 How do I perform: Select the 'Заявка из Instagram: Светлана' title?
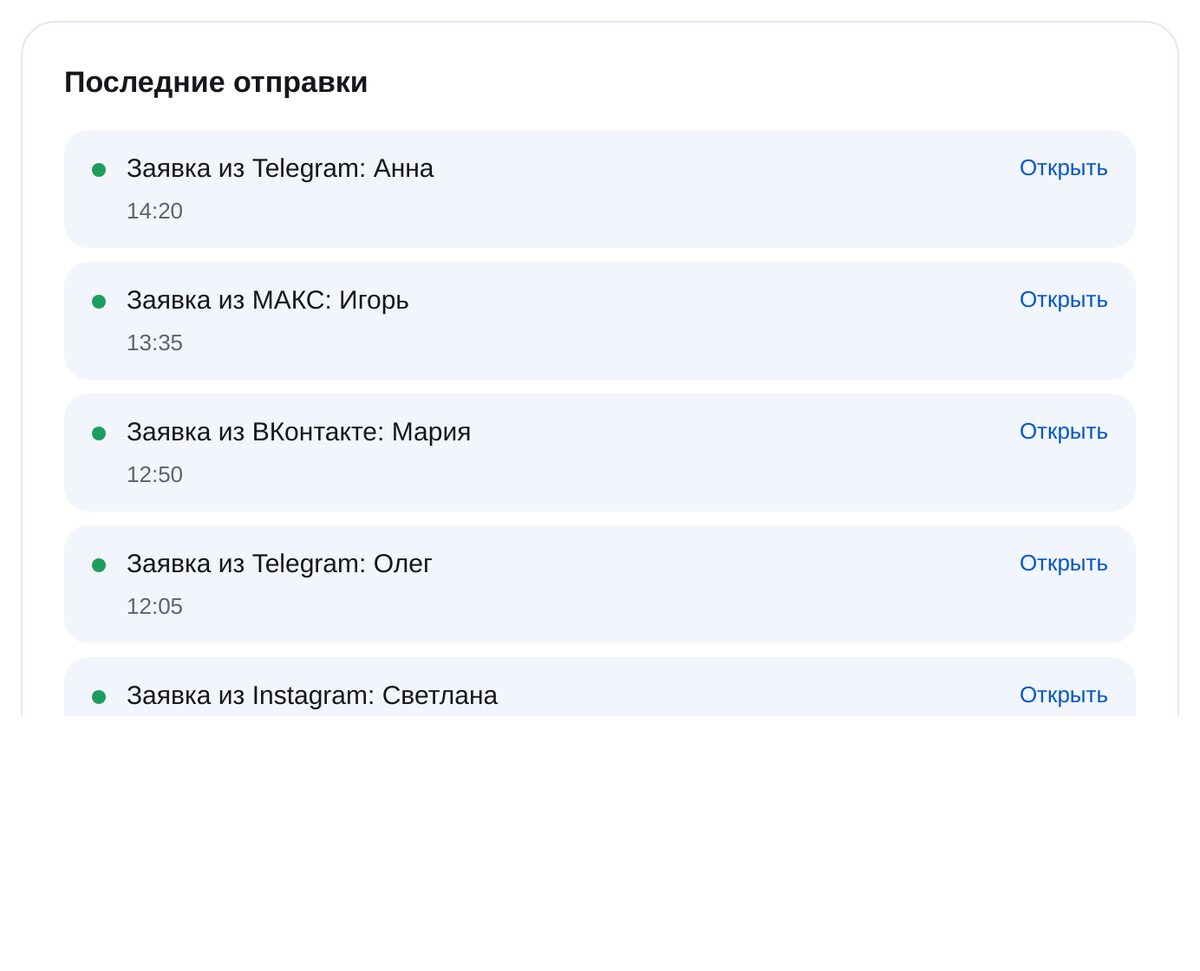click(x=312, y=695)
